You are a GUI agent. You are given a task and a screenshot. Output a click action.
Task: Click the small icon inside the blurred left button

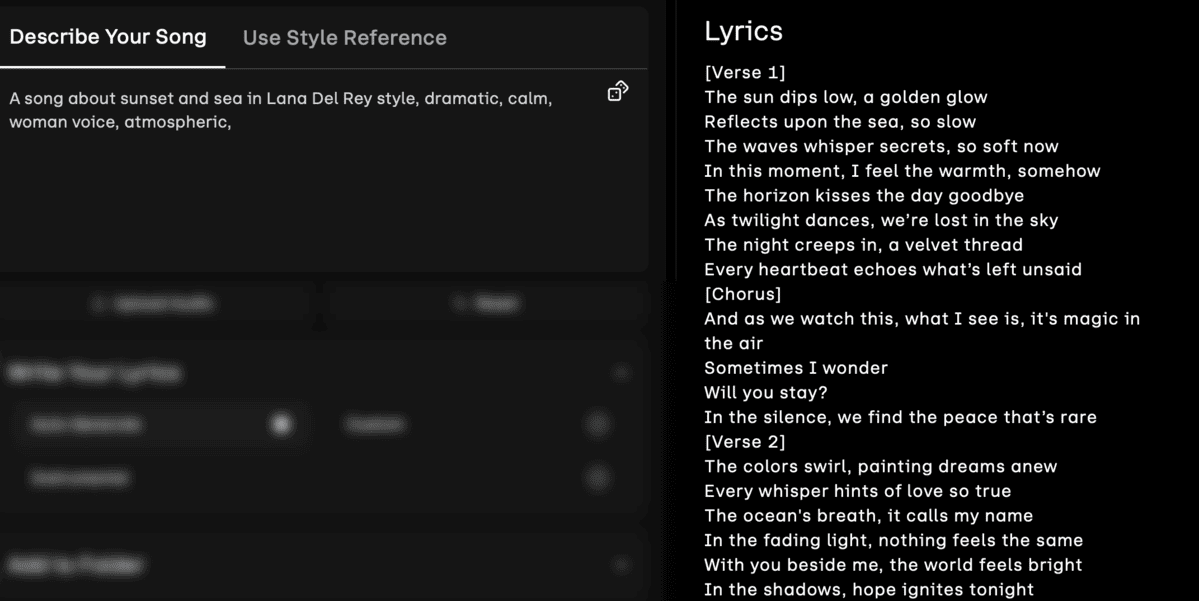click(99, 304)
